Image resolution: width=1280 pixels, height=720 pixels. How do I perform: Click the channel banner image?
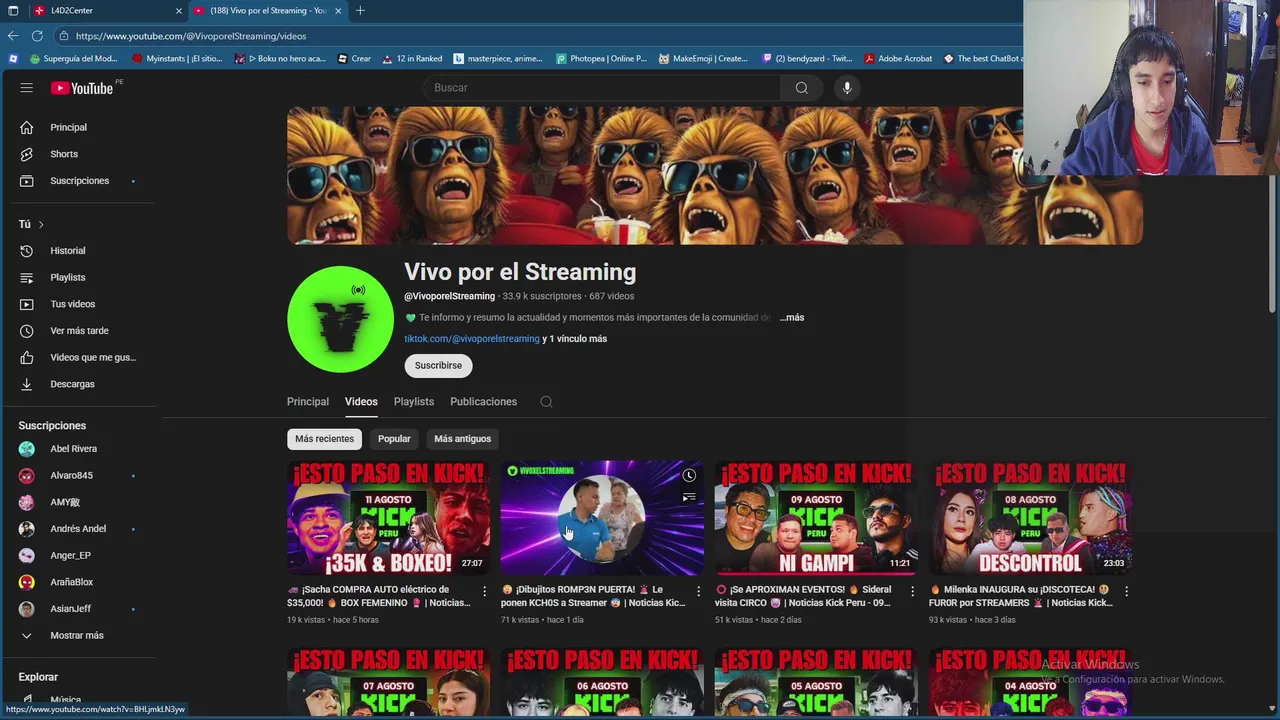714,176
